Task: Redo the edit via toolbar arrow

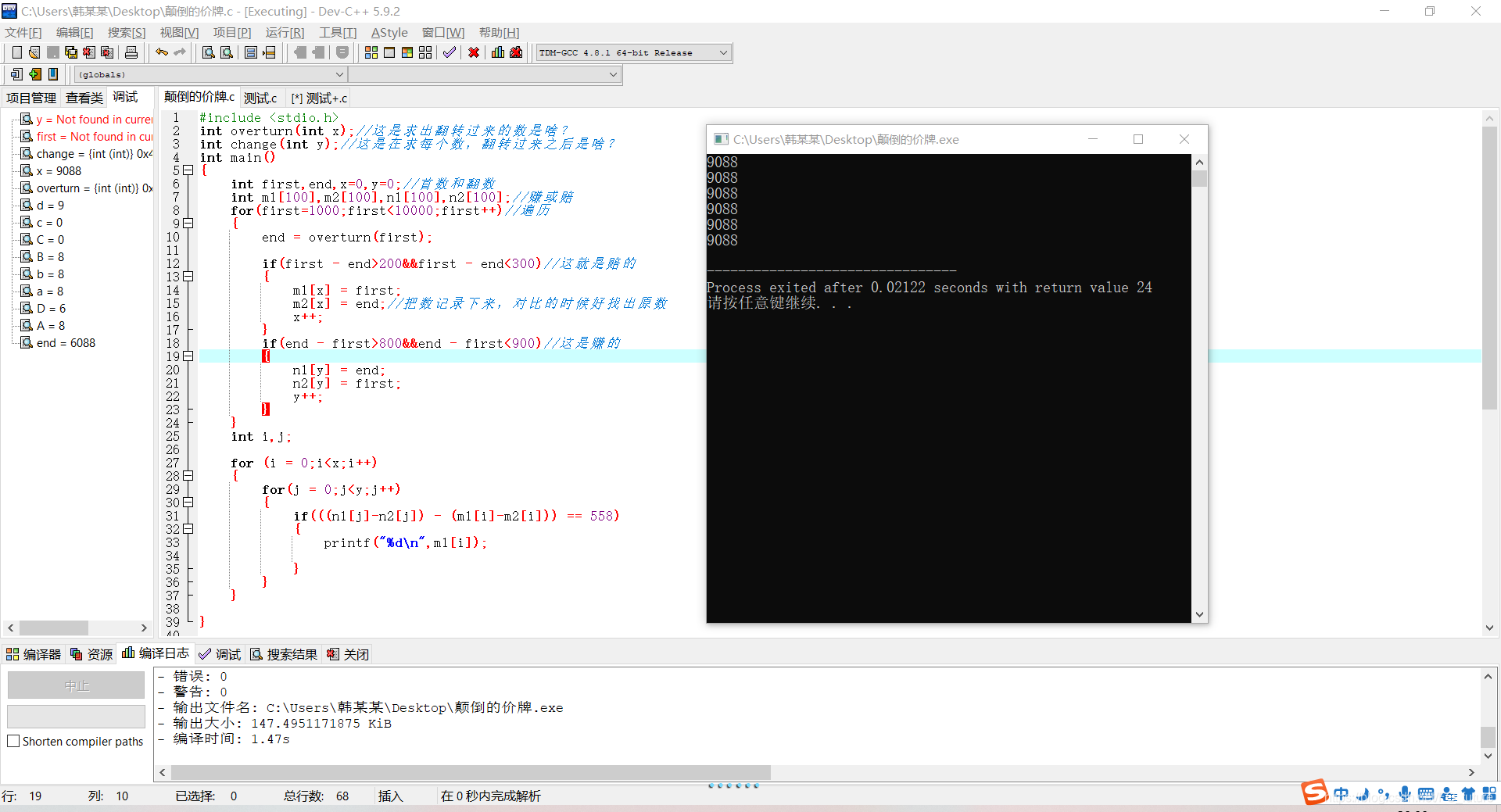Action: [180, 52]
